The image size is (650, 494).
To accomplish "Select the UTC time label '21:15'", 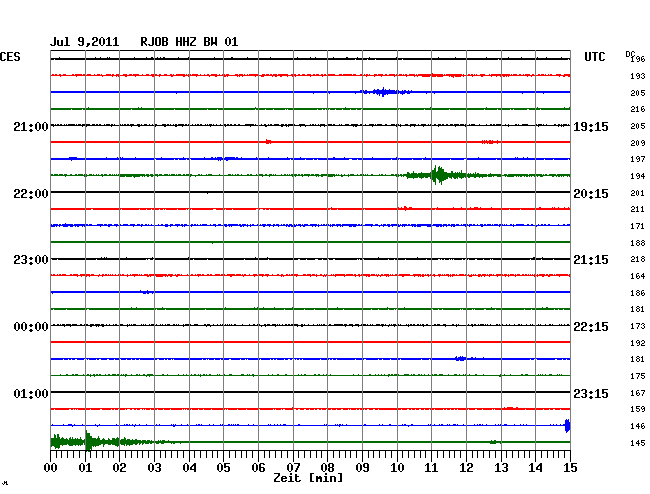I will click(x=591, y=260).
